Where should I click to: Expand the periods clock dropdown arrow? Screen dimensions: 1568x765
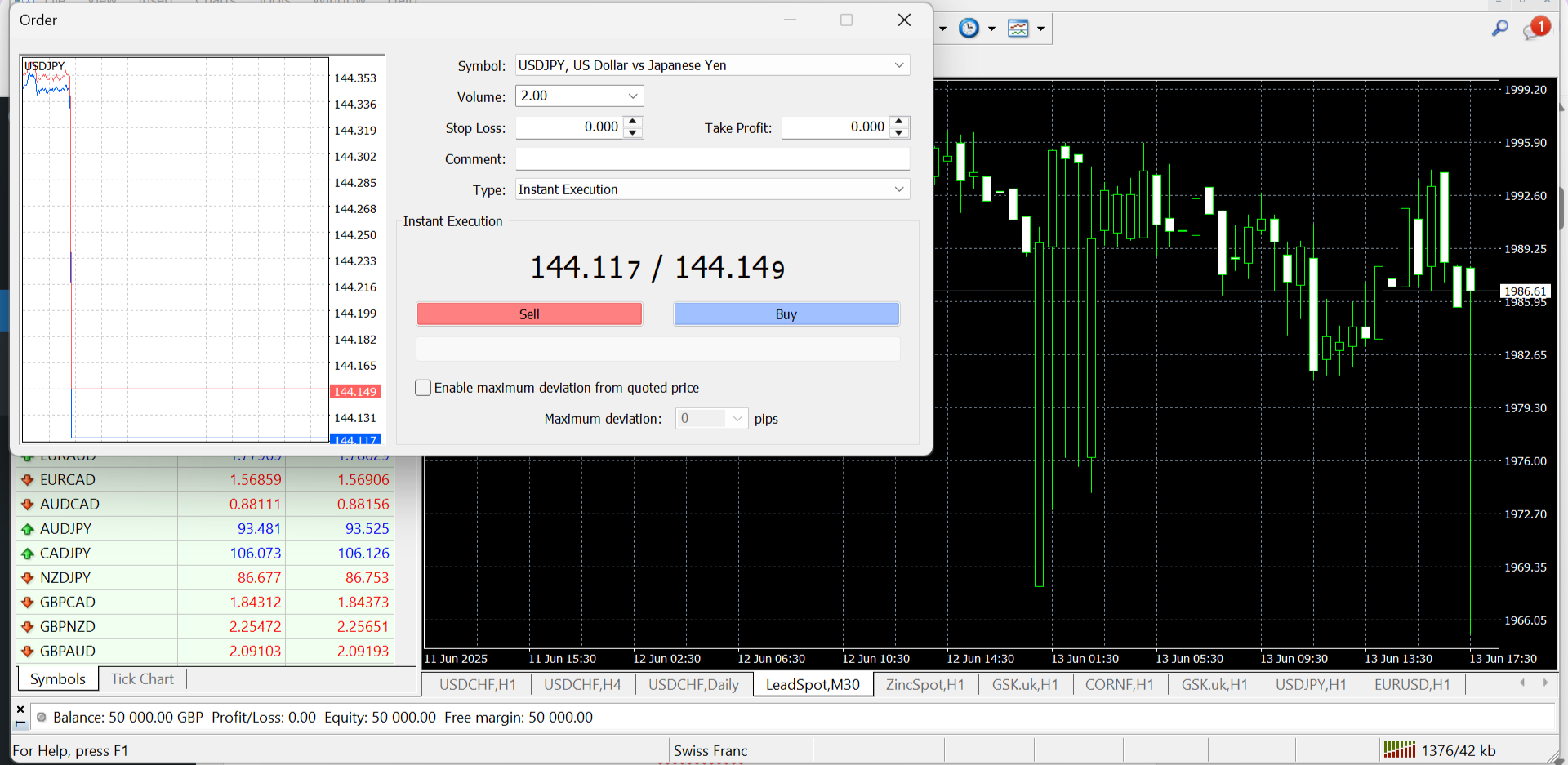coord(992,29)
